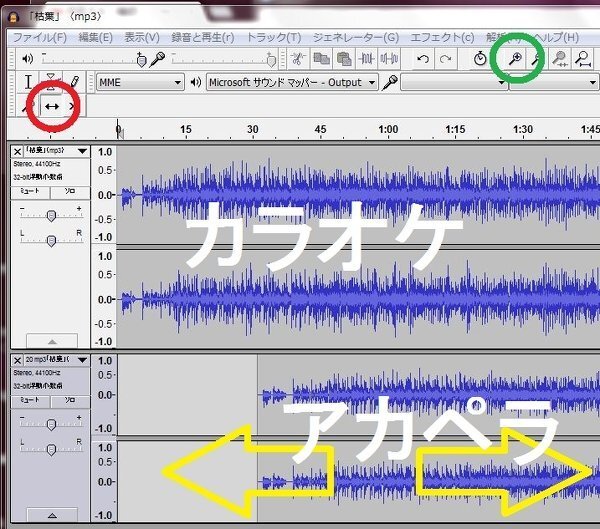This screenshot has width=600, height=529.
Task: Click the second track's 'Stereo, 44100Hz' info text
Action: point(37,372)
